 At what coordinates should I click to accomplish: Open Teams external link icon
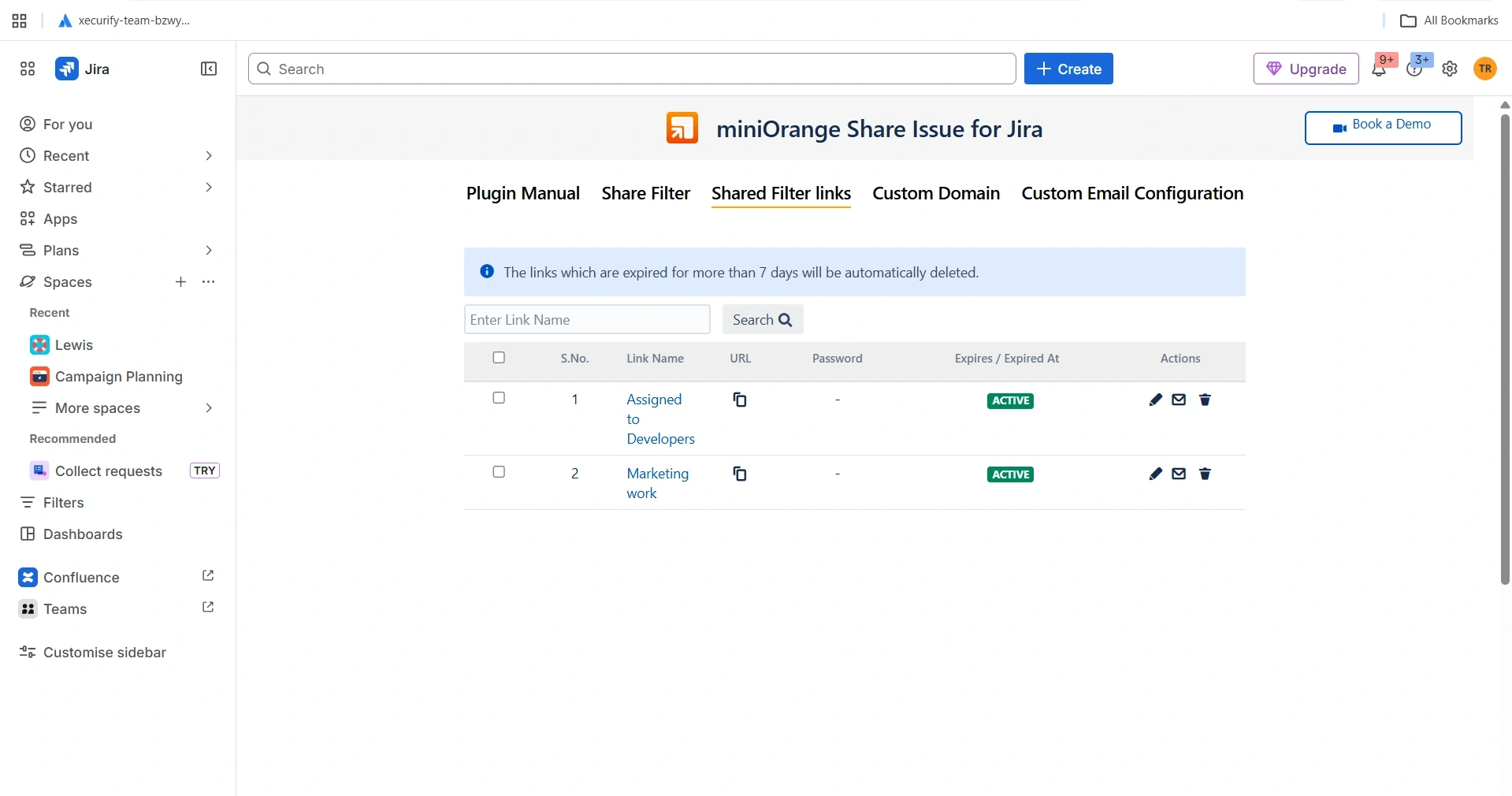point(208,608)
